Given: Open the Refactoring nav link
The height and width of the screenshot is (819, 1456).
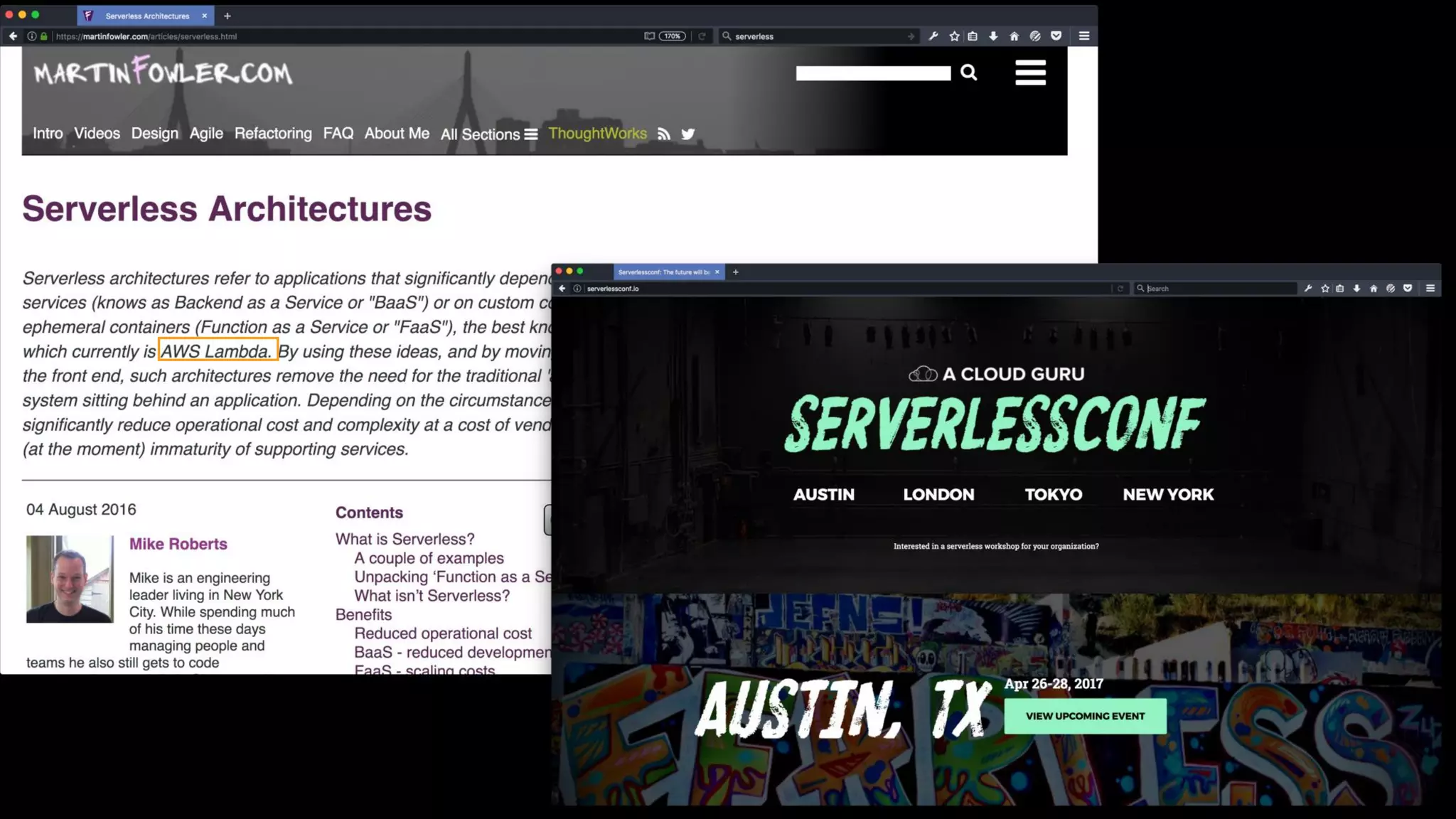Looking at the screenshot, I should click(273, 134).
